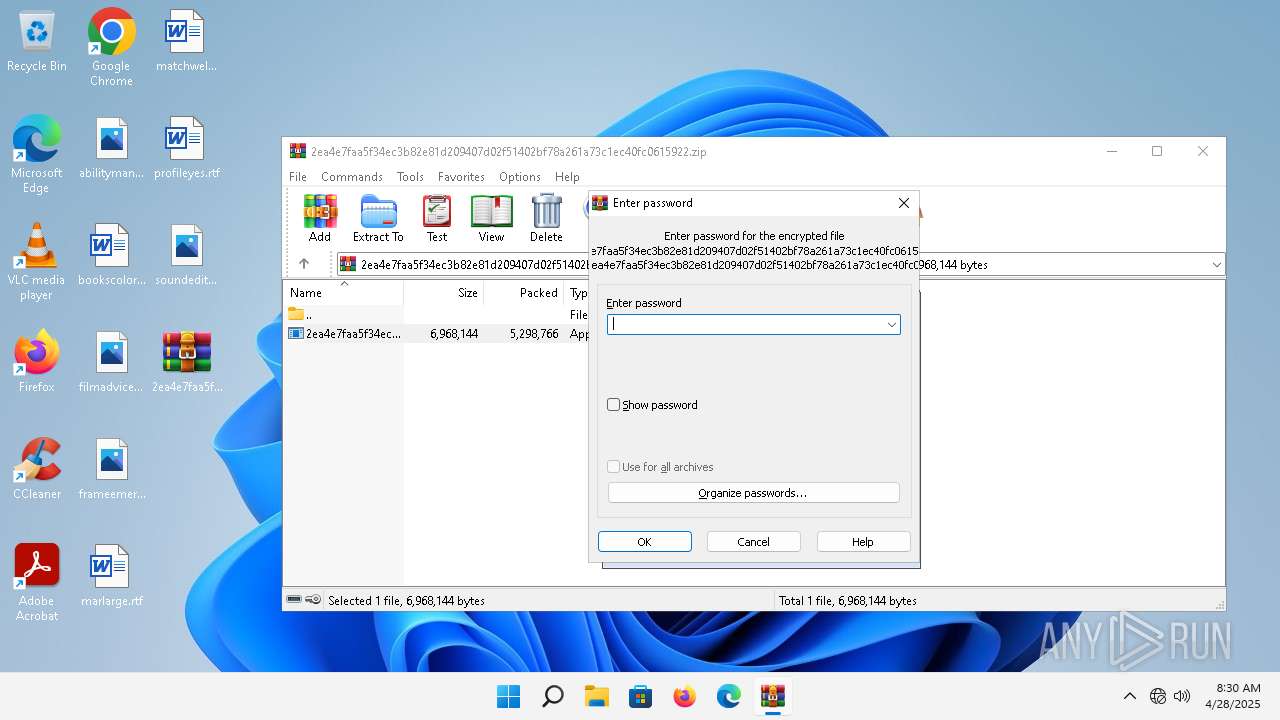Select the soundedit image file icon

tap(186, 256)
